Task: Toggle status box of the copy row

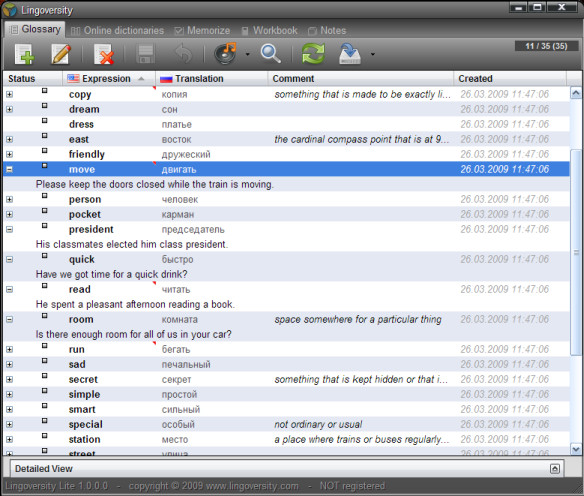Action: (x=44, y=90)
